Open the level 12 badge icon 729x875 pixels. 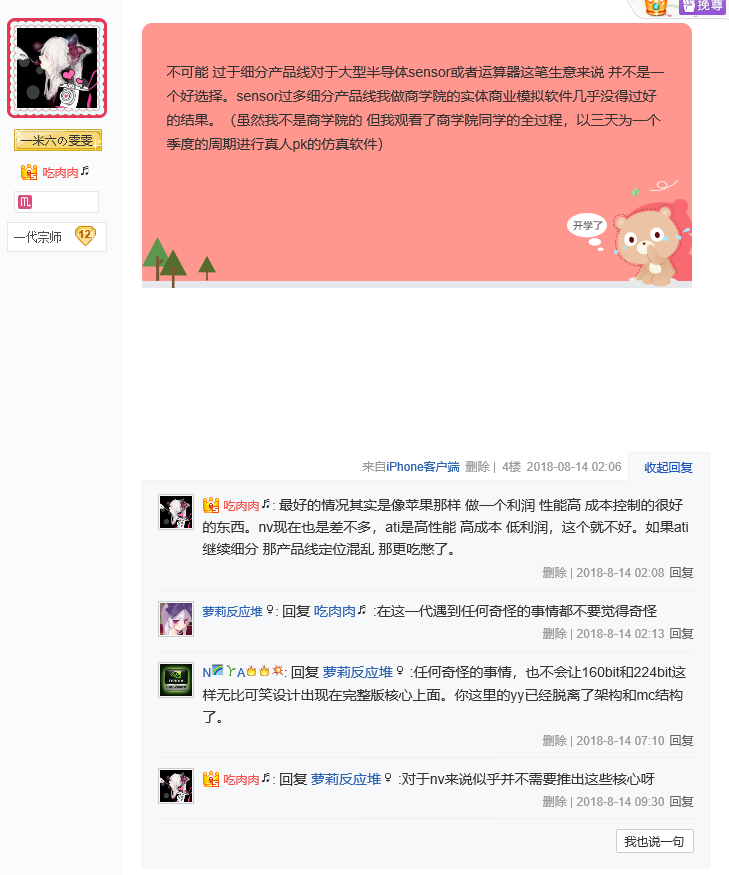coord(85,236)
